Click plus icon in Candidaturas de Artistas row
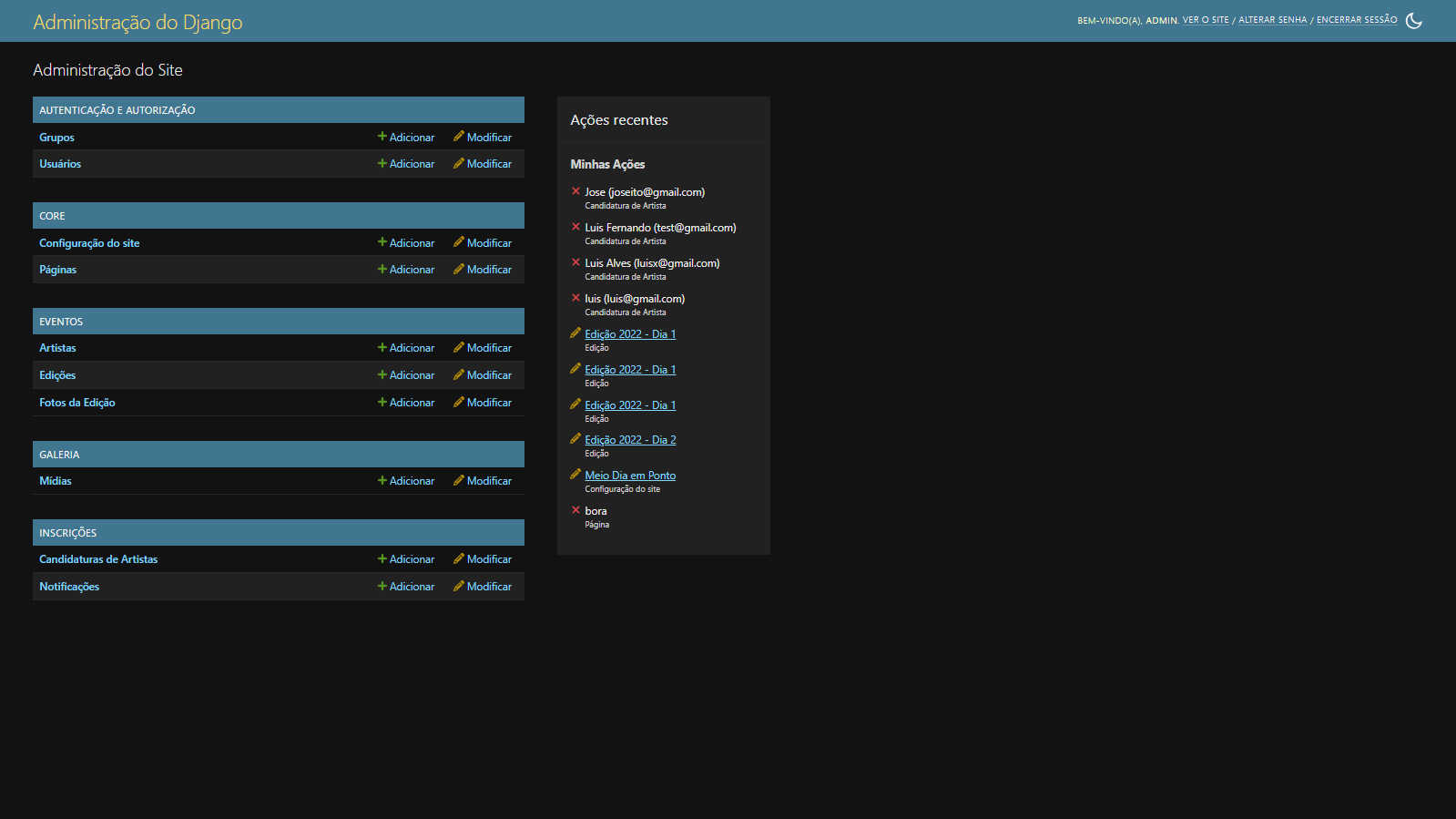The height and width of the screenshot is (819, 1456). coord(382,558)
